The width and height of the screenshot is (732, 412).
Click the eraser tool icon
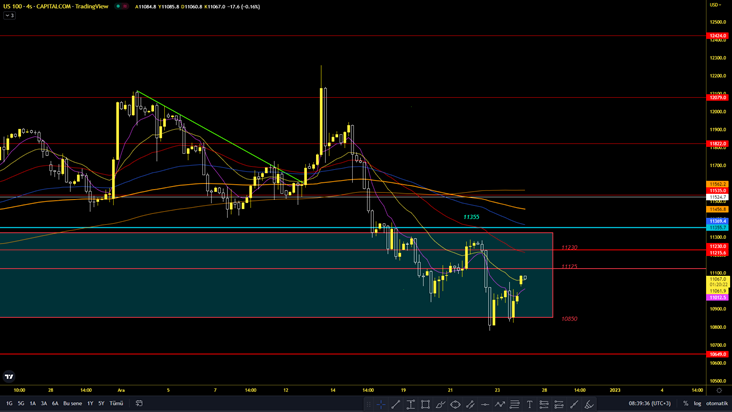tap(589, 405)
